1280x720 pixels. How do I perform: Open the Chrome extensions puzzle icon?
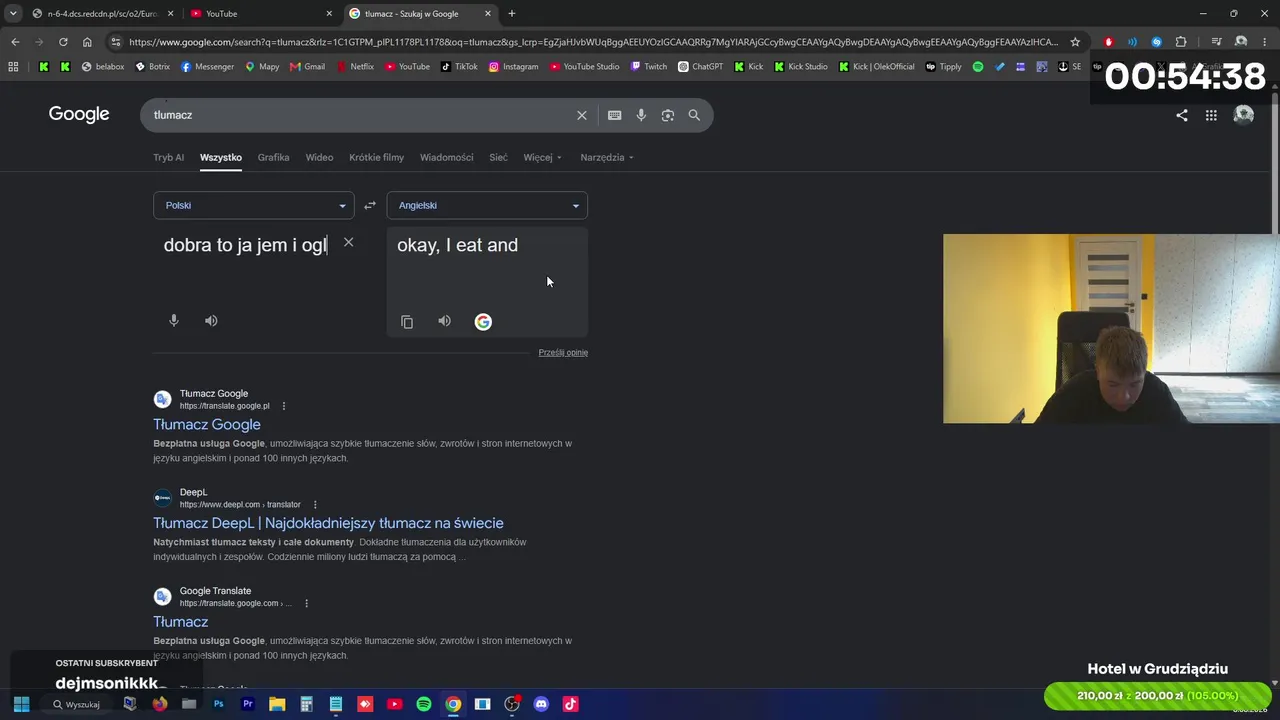click(x=1181, y=42)
